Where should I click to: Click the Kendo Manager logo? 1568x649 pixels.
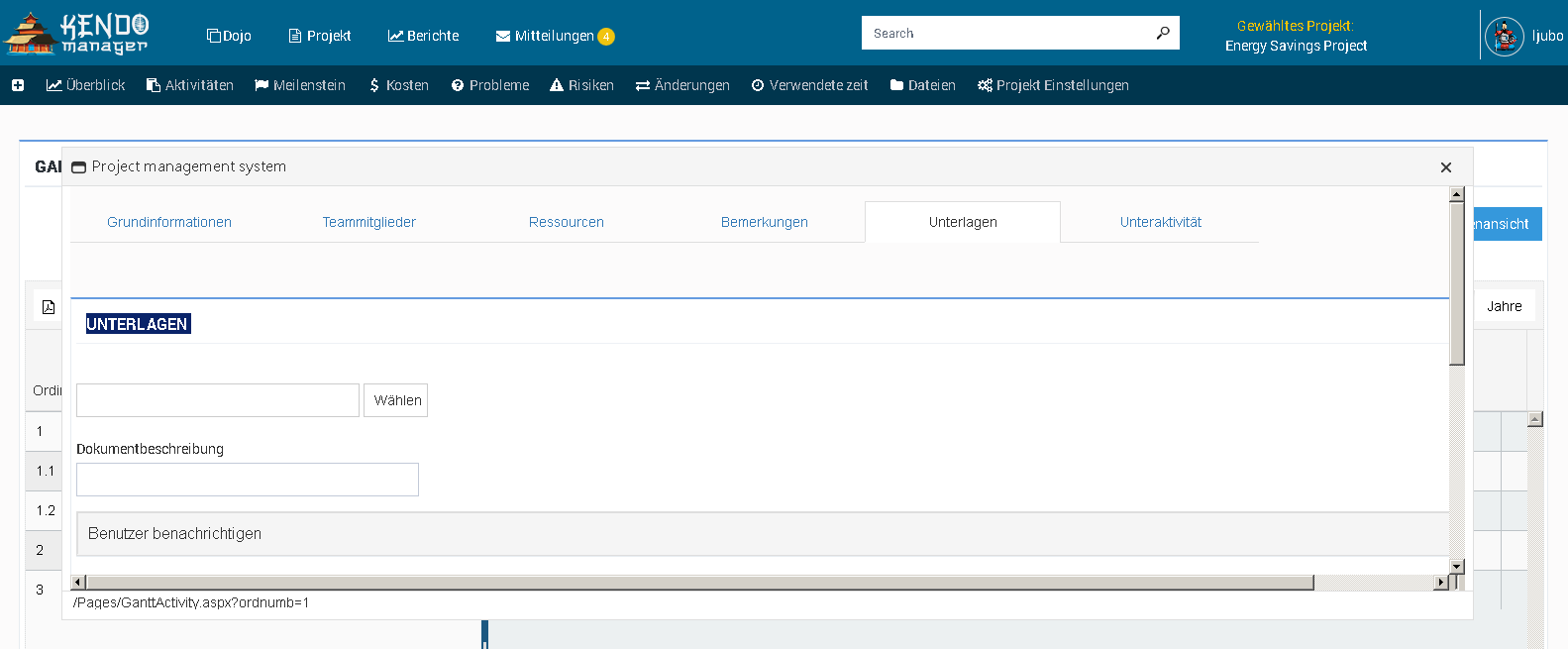(x=77, y=34)
